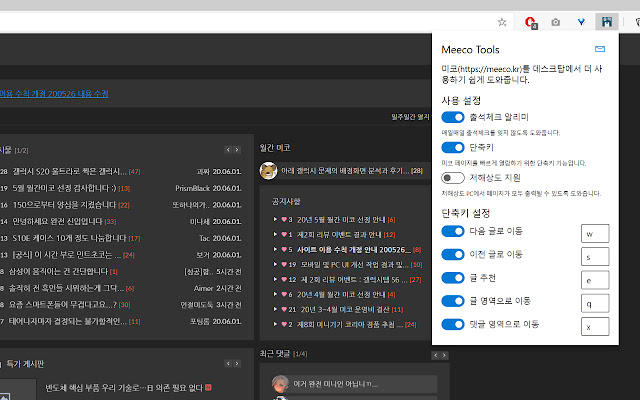Click the Meeco Tools extension toolbar icon
This screenshot has height=400, width=640.
click(607, 22)
